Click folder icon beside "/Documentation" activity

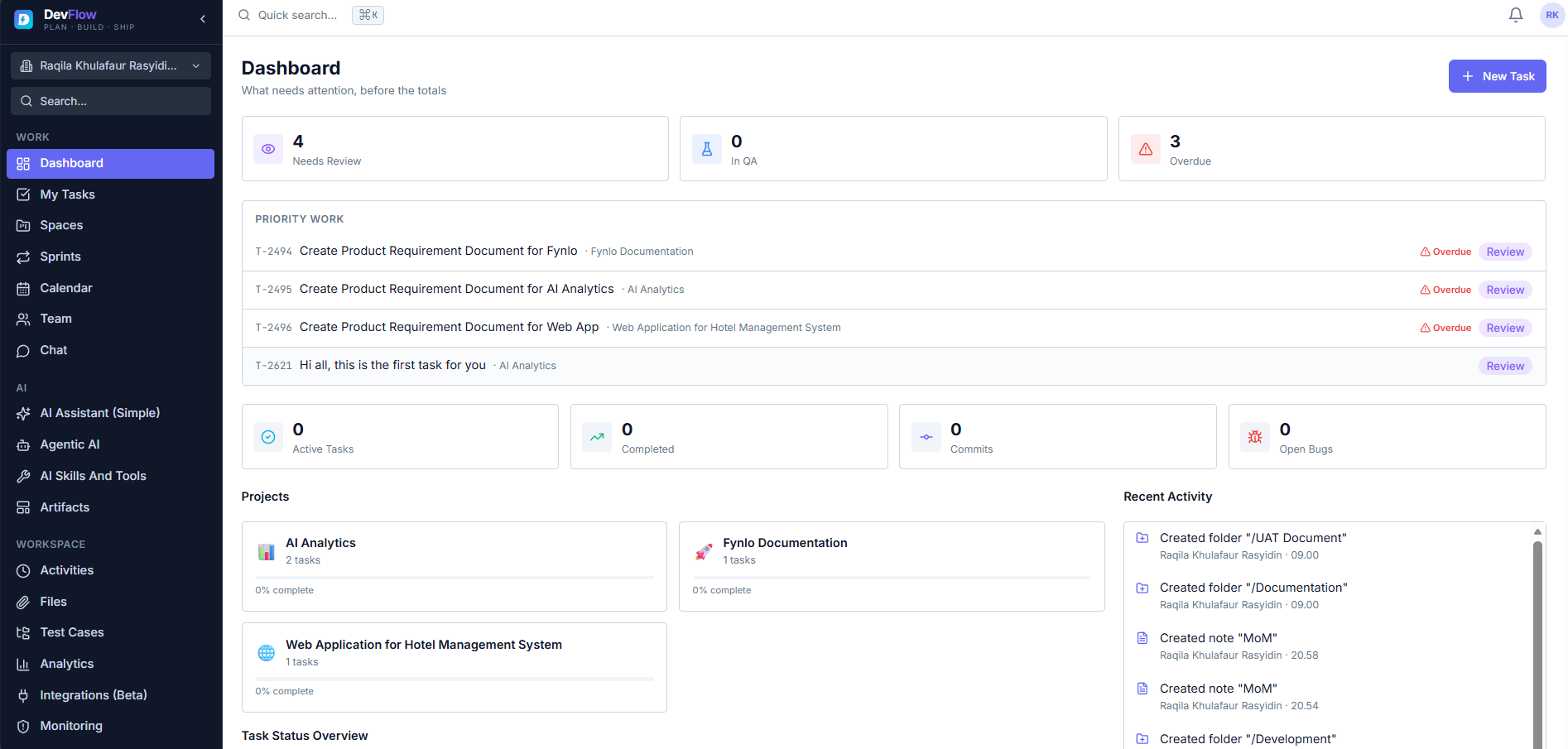[x=1142, y=588]
